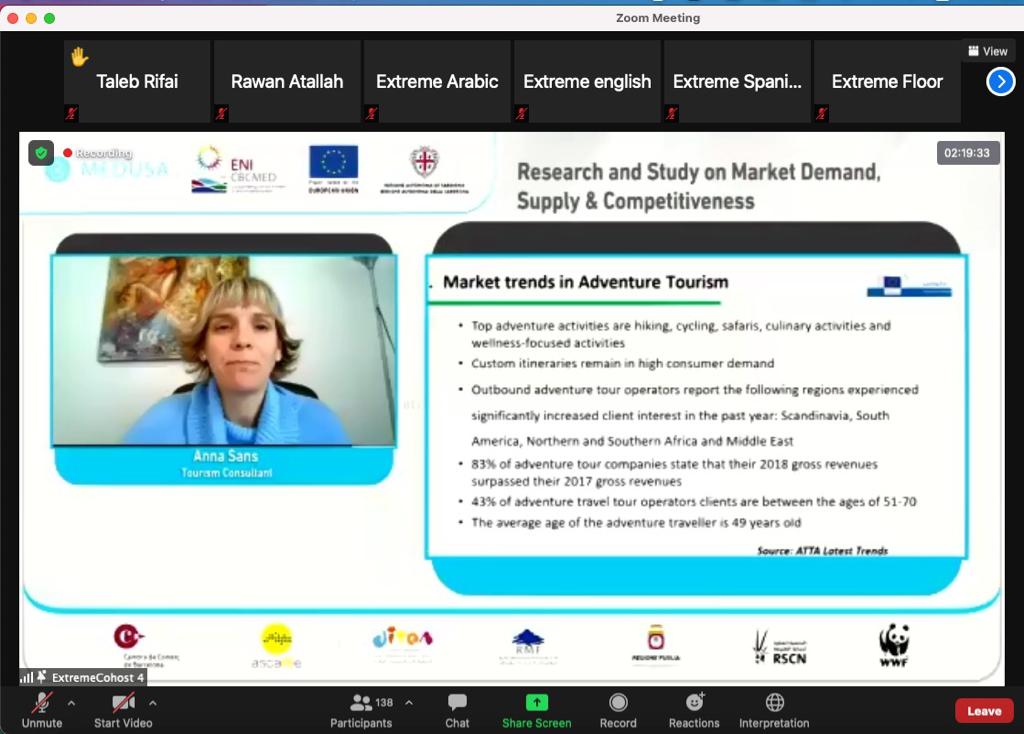Select Taleb Rifai participant tile
The width and height of the screenshot is (1024, 734).
(x=137, y=82)
